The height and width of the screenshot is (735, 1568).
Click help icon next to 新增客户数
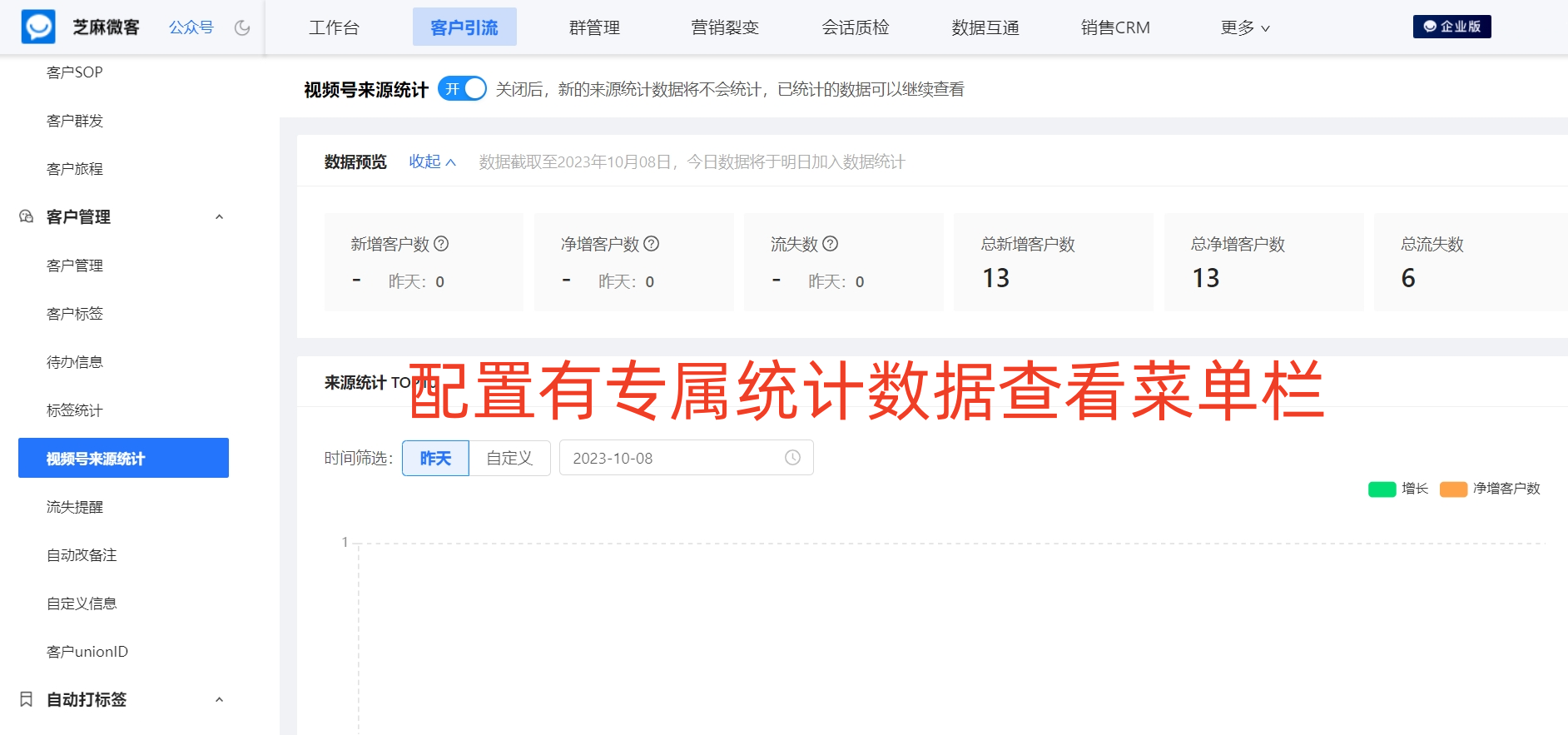tap(442, 244)
